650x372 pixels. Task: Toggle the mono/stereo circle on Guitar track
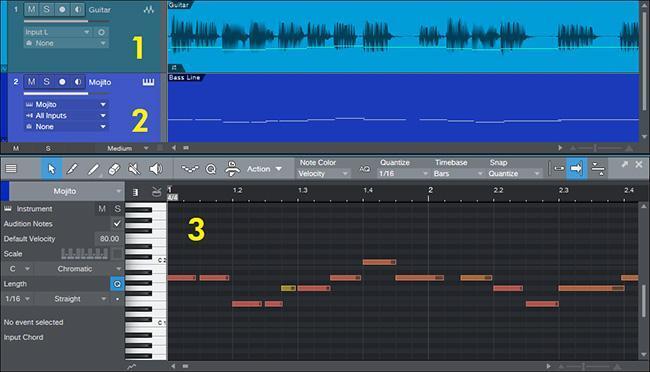101,32
